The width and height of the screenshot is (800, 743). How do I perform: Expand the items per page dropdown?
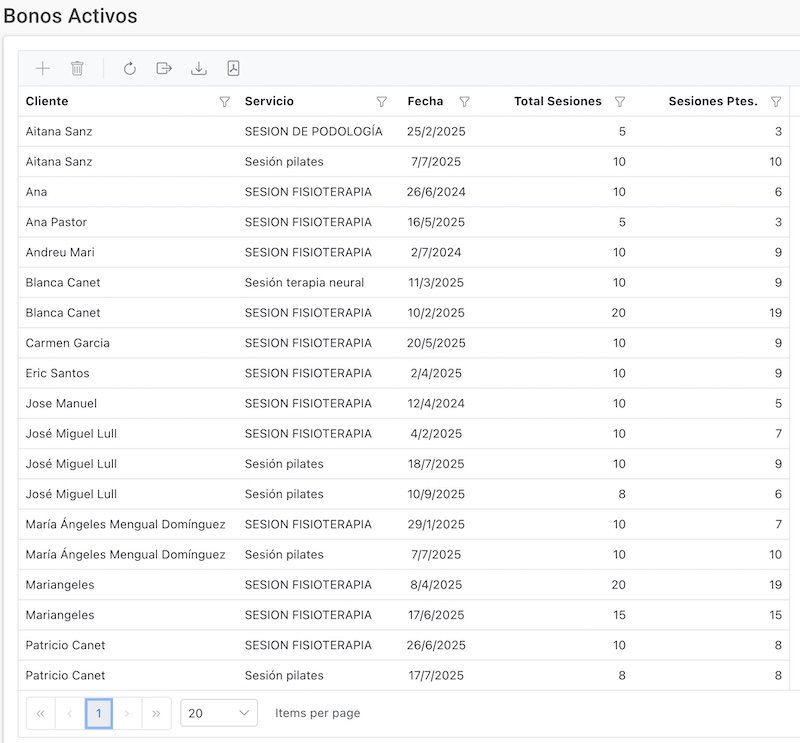(x=219, y=713)
